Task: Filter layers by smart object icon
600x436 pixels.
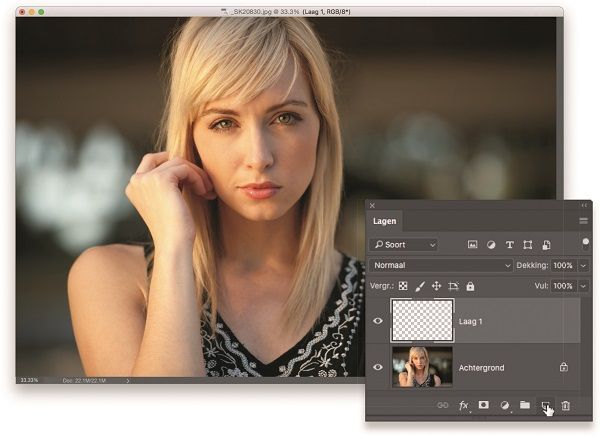Action: pos(546,245)
